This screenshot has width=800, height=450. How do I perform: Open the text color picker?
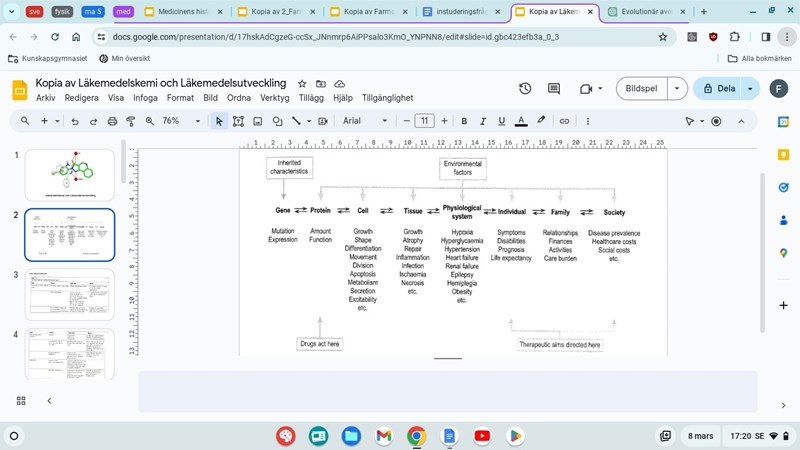[x=521, y=121]
